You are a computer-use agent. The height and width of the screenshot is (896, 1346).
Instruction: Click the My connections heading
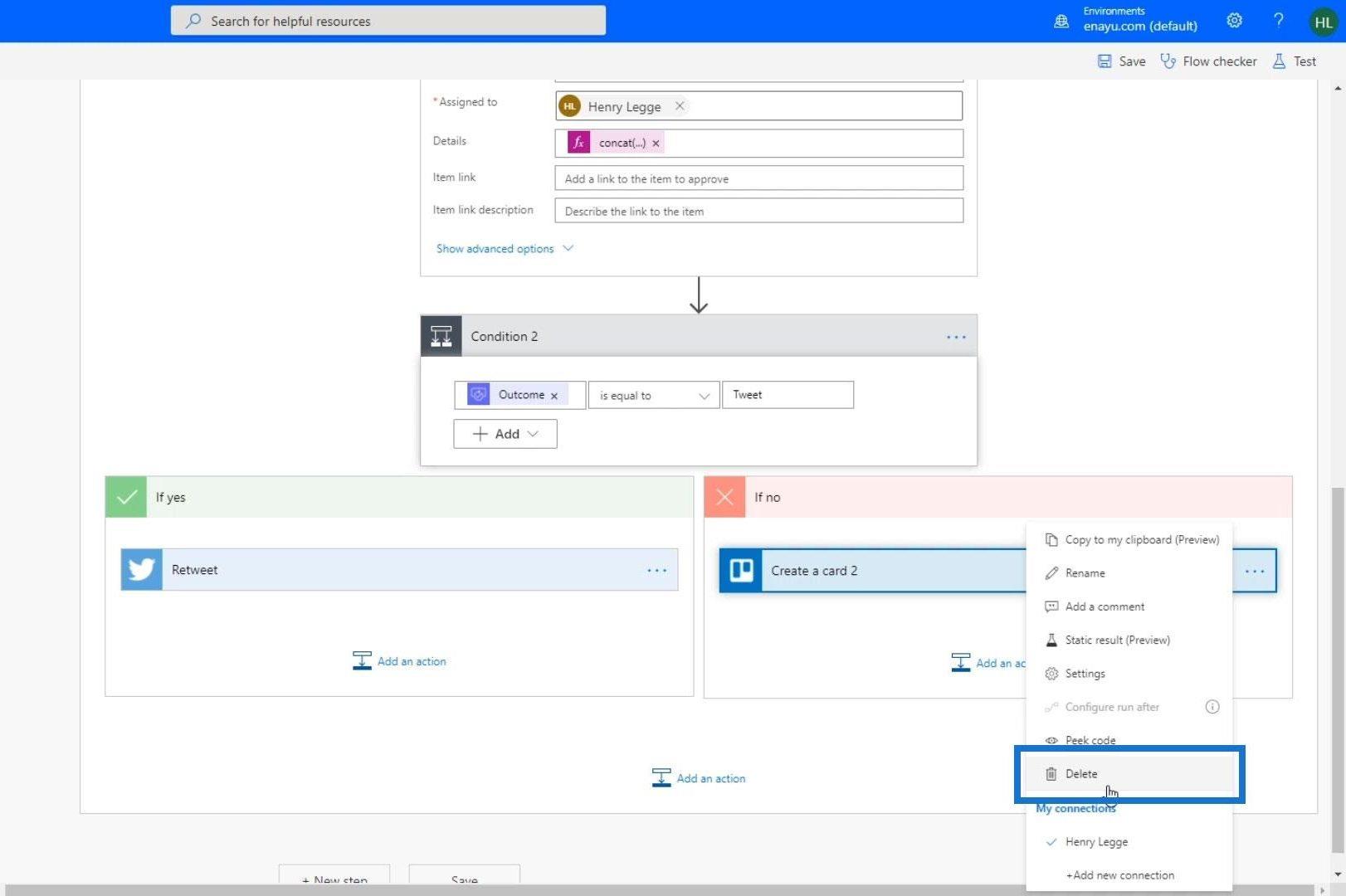1075,808
